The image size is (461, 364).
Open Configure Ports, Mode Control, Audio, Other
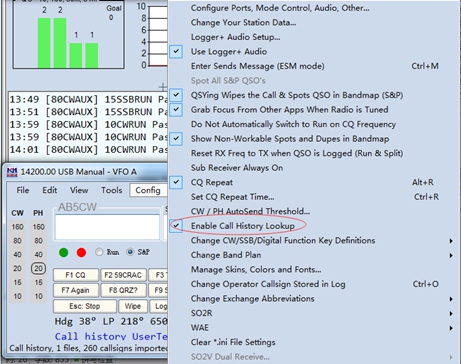[280, 8]
